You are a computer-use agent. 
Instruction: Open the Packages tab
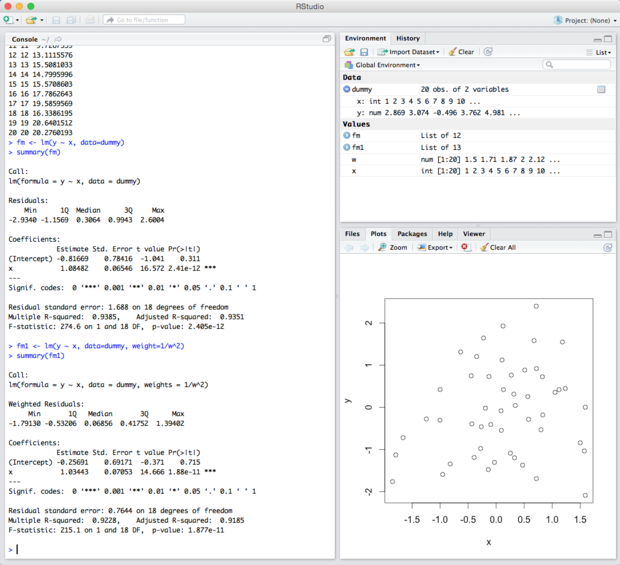(x=412, y=234)
